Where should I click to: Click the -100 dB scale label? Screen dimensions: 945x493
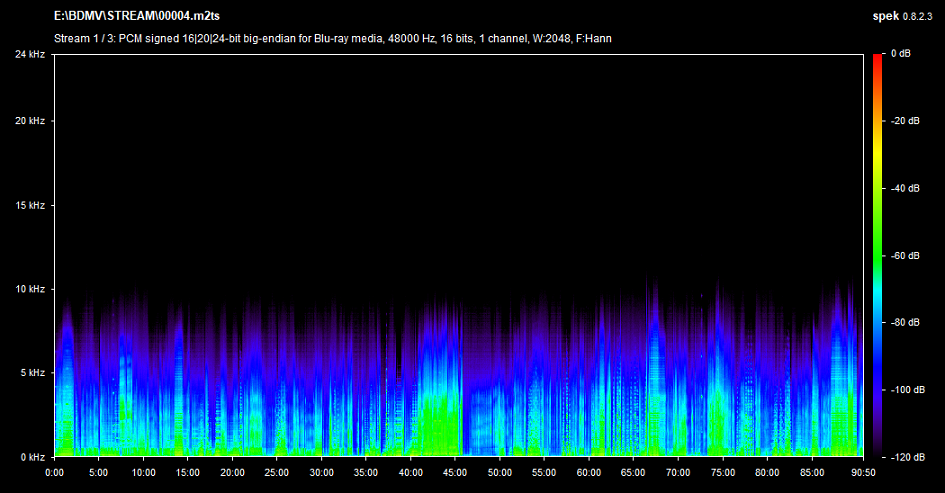(x=907, y=390)
